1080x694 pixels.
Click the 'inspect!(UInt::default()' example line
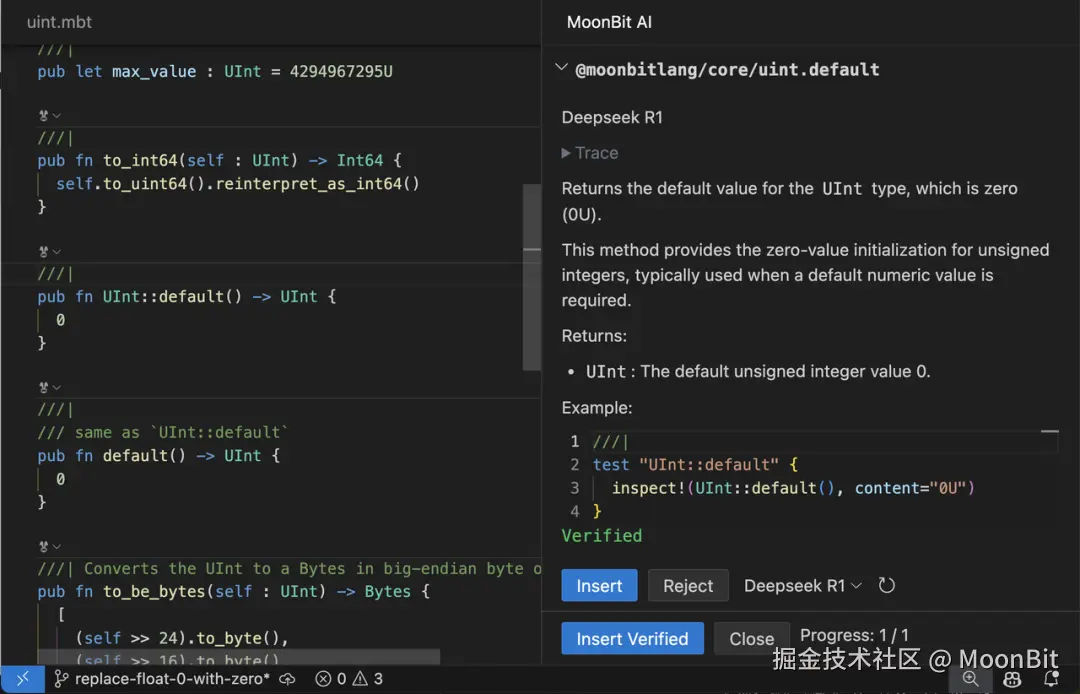793,488
